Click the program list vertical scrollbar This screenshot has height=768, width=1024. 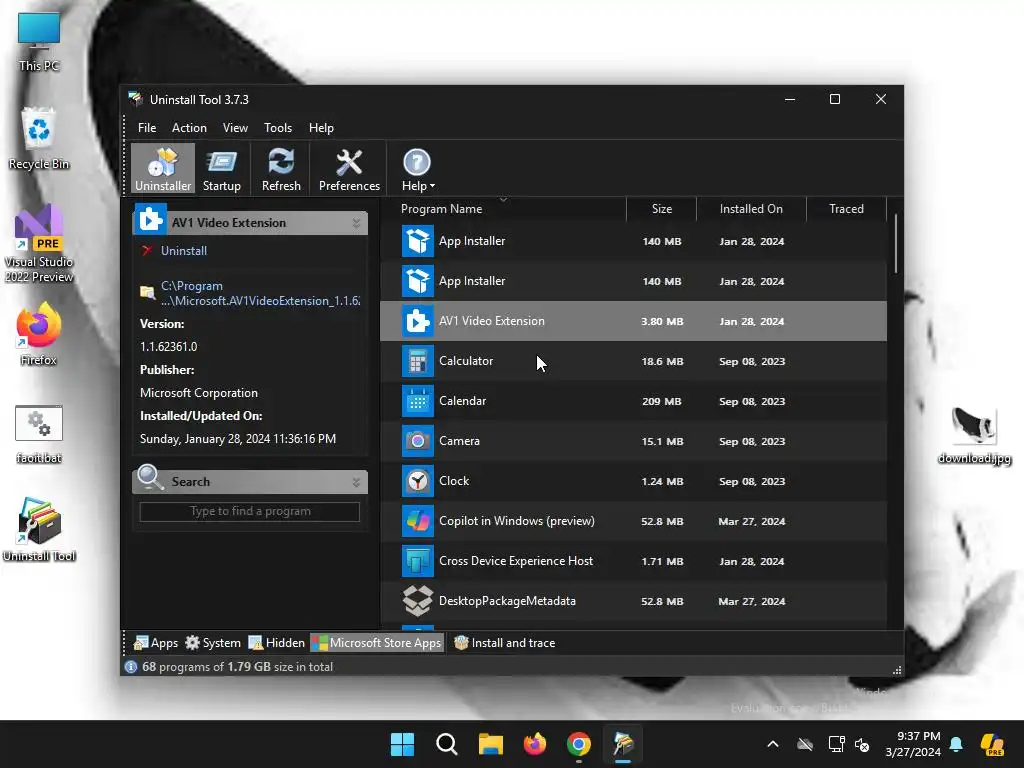895,243
